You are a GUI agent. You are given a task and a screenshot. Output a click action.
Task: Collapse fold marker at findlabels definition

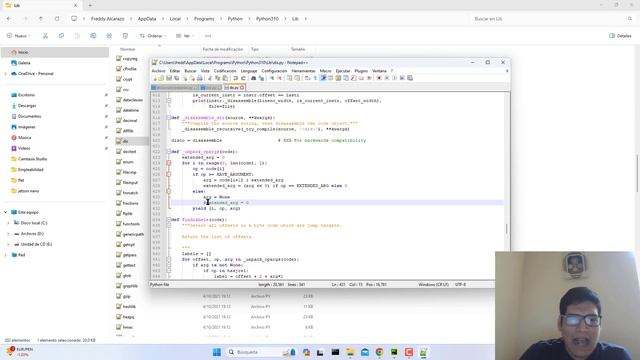[x=169, y=220]
